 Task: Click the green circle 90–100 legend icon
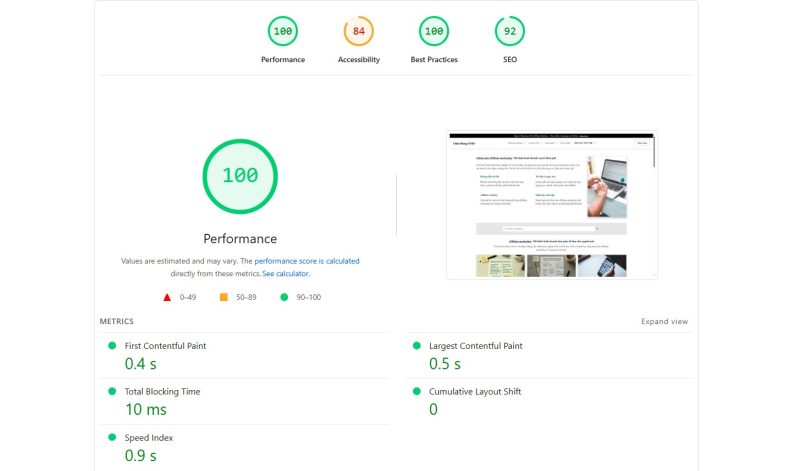(x=284, y=297)
